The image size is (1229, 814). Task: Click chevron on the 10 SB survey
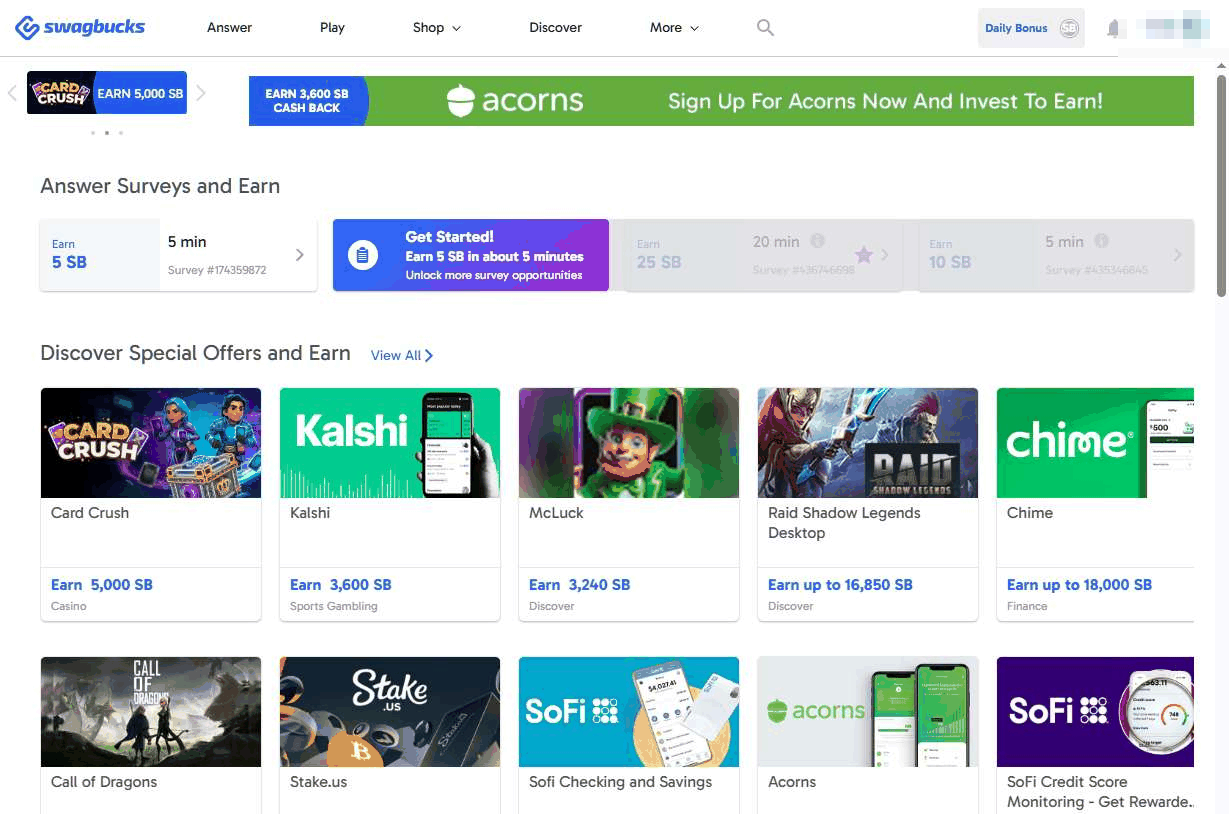pyautogui.click(x=1177, y=255)
